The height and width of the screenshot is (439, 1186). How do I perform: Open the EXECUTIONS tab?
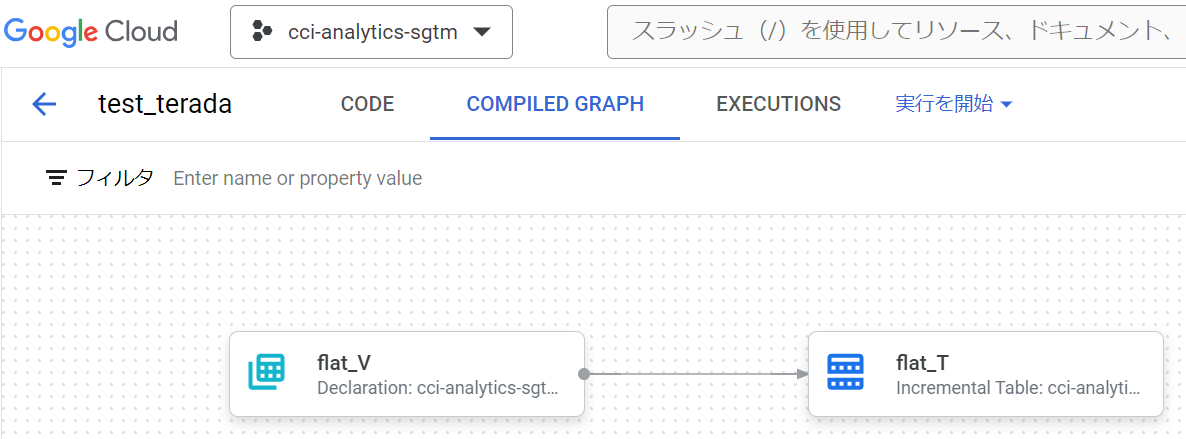click(x=778, y=104)
